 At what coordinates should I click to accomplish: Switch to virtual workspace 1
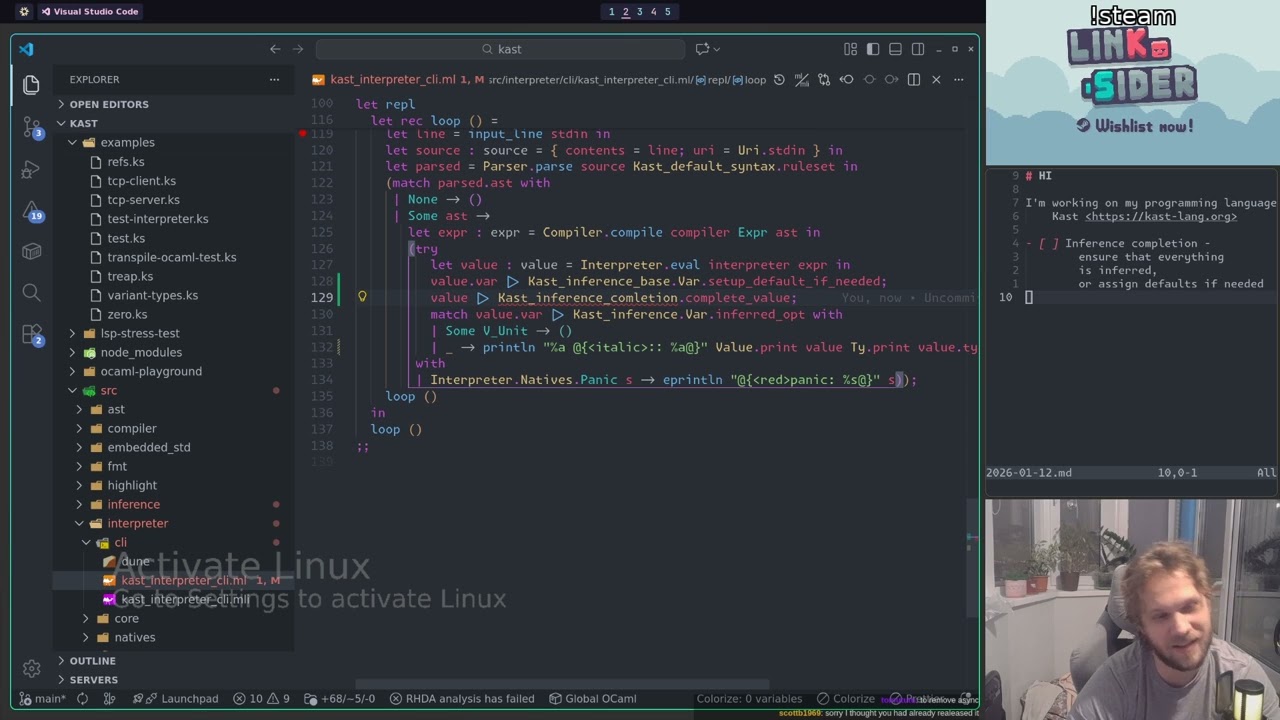(611, 11)
